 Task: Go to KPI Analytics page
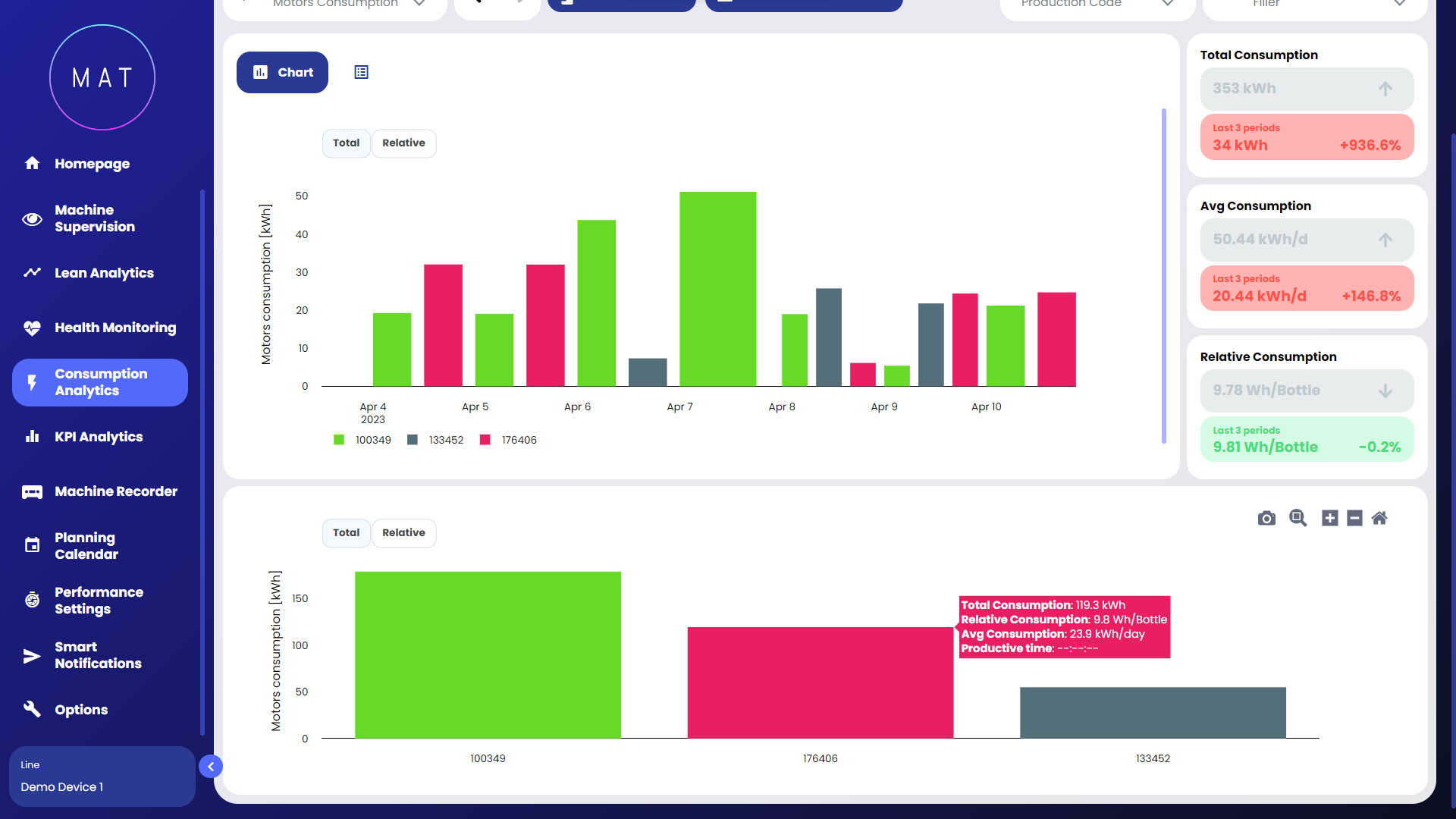coord(99,437)
